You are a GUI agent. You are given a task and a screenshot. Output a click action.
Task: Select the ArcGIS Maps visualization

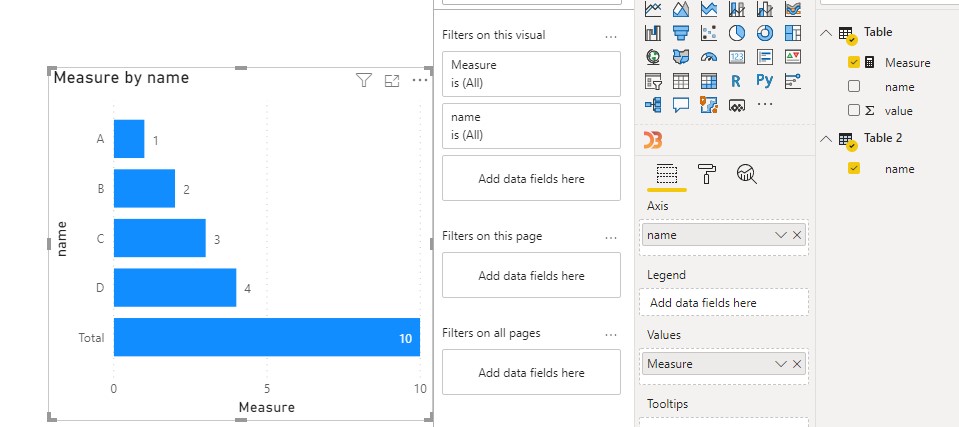[x=709, y=105]
